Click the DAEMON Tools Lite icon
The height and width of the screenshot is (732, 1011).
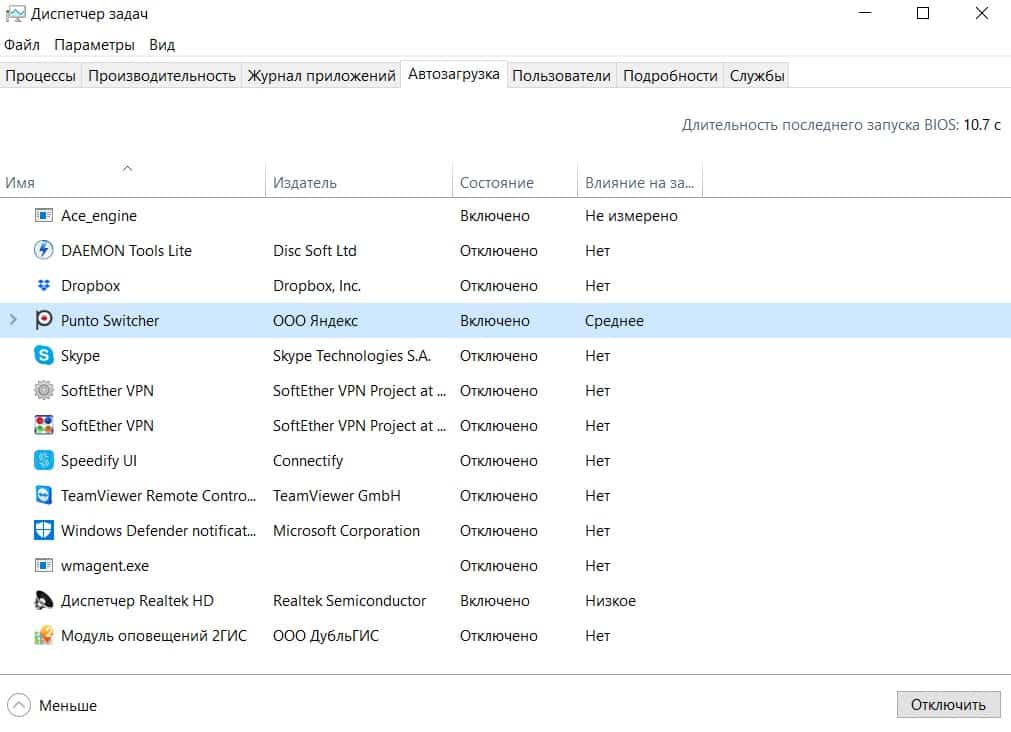[43, 250]
